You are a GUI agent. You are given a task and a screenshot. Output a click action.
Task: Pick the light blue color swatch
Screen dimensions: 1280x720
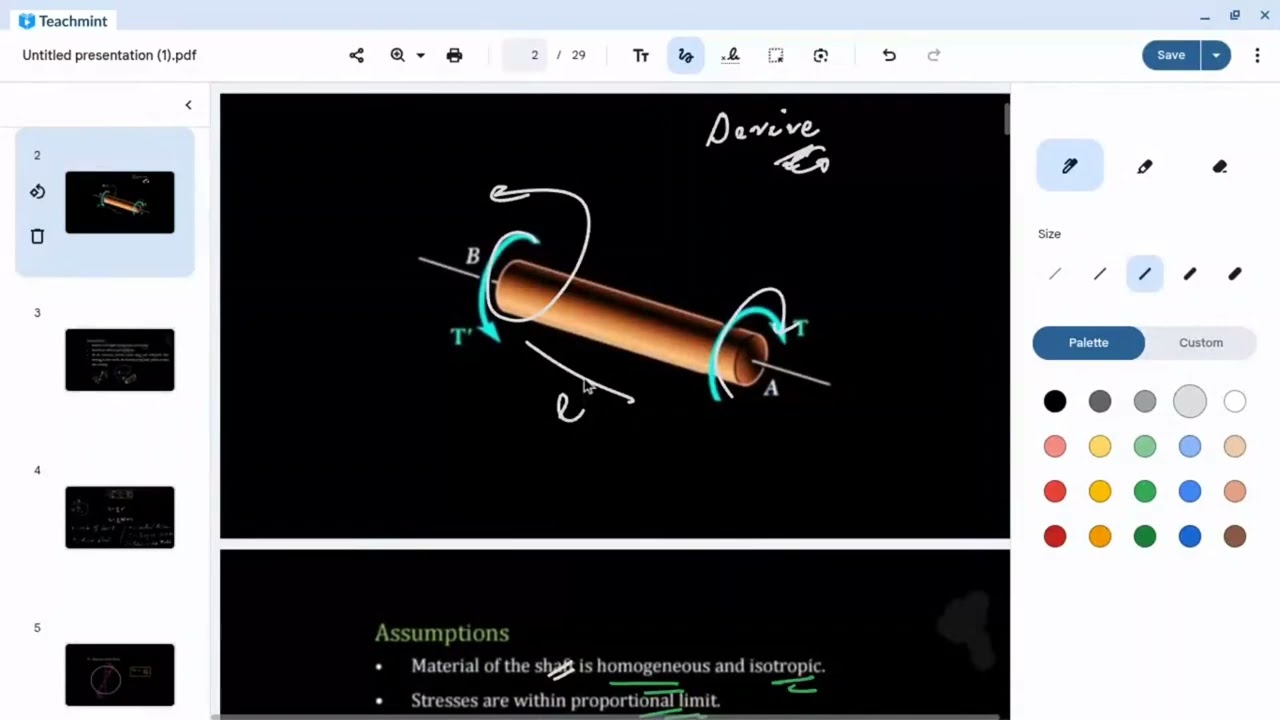[x=1190, y=446]
